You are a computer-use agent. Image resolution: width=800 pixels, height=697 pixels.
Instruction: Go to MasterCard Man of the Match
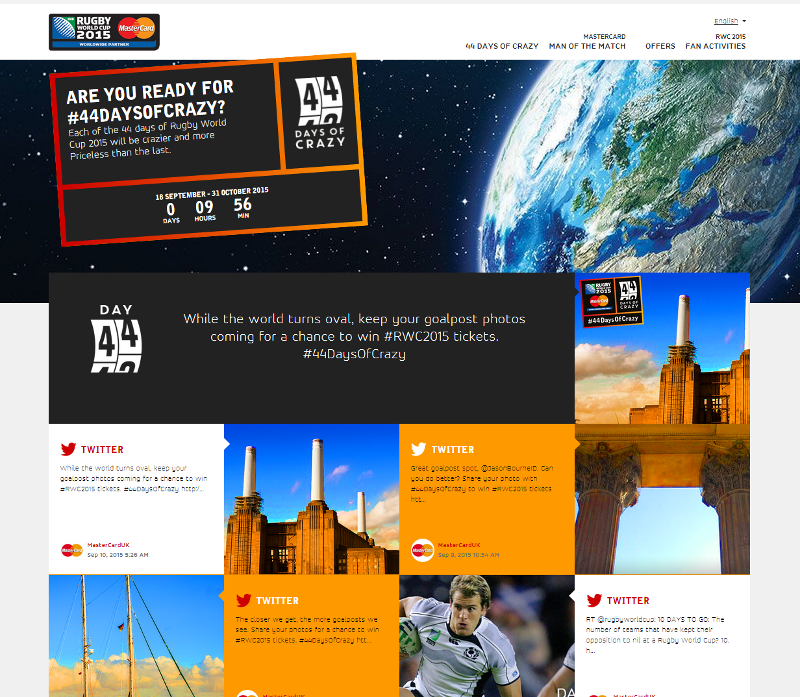[x=587, y=41]
